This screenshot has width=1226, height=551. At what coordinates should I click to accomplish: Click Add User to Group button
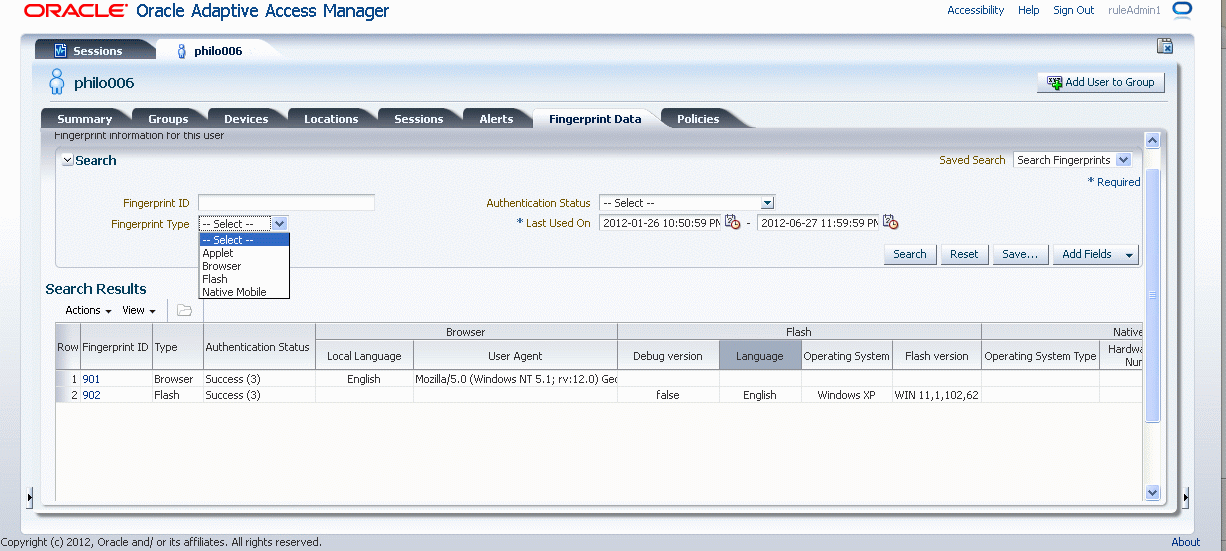pyautogui.click(x=1101, y=82)
